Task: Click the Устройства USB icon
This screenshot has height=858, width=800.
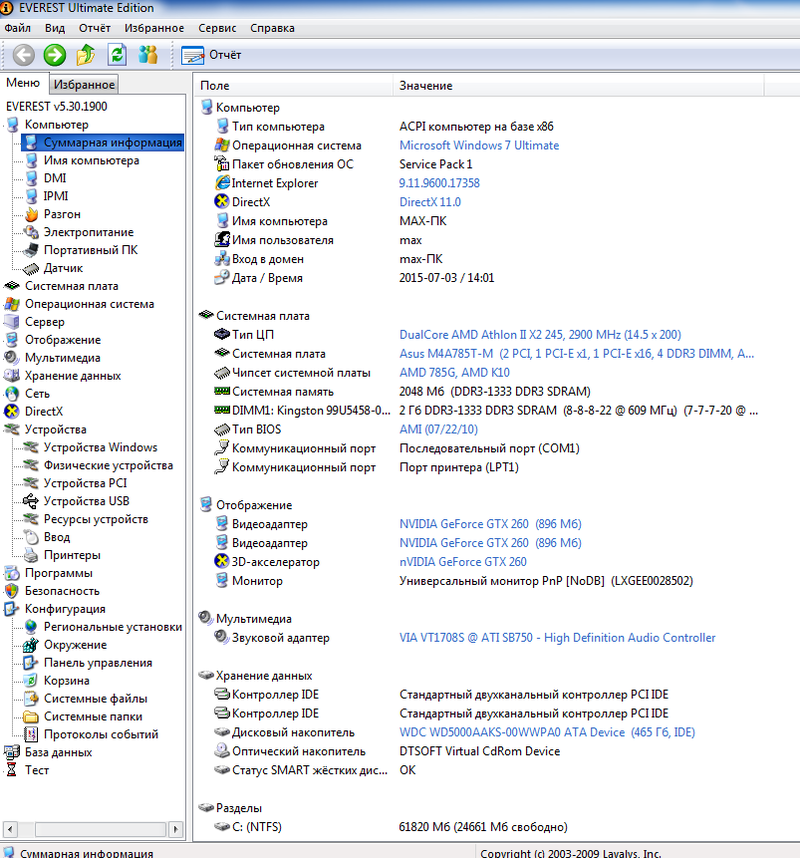Action: [31, 501]
